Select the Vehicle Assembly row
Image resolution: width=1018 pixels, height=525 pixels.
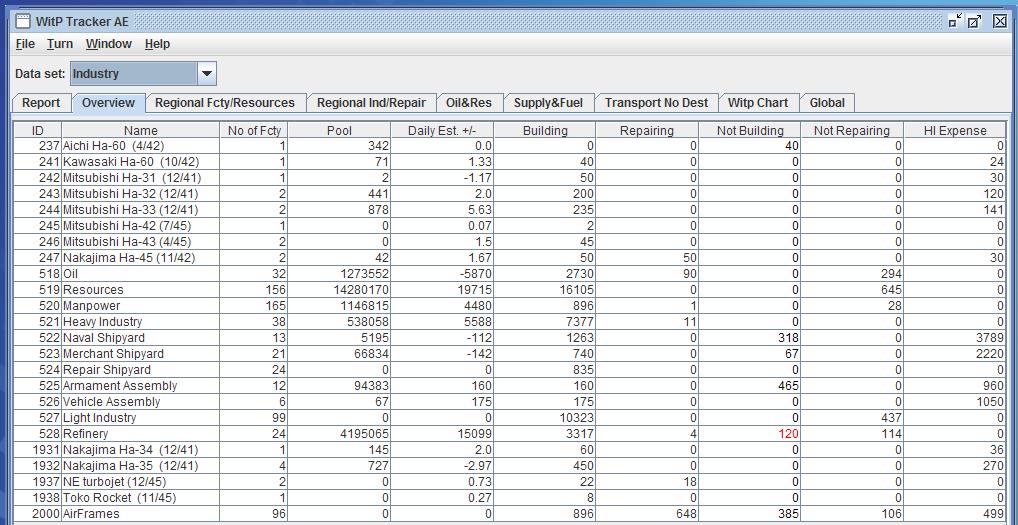click(x=510, y=402)
